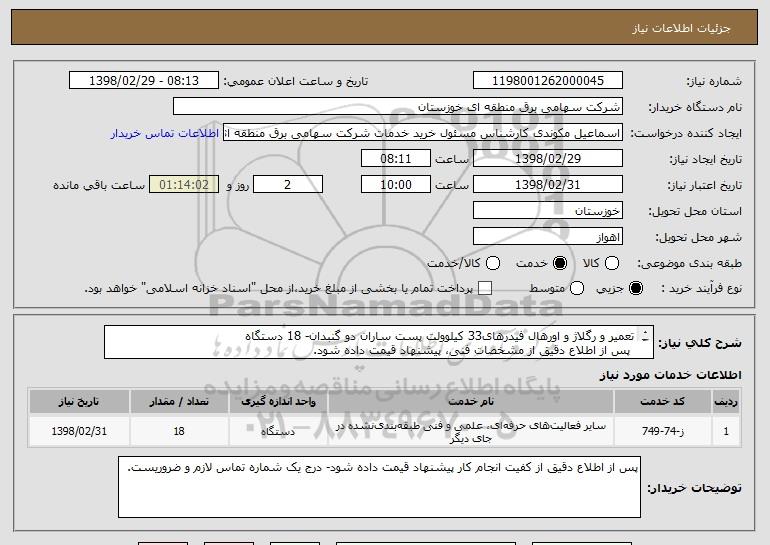Viewport: 770px width, 545px height.
Task: Click the delivery province field خوزستان
Action: (546, 211)
